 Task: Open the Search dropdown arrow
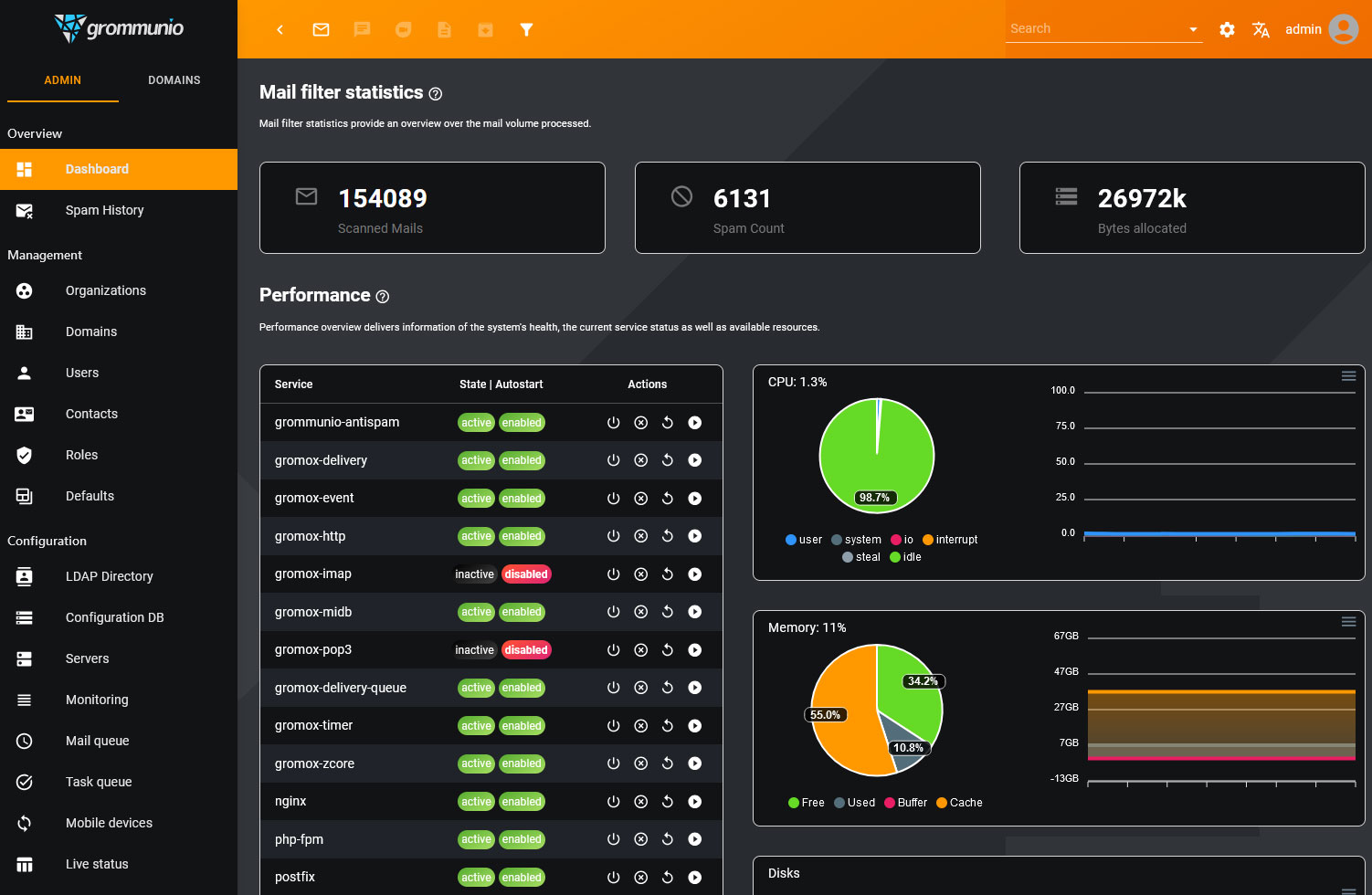click(x=1194, y=28)
